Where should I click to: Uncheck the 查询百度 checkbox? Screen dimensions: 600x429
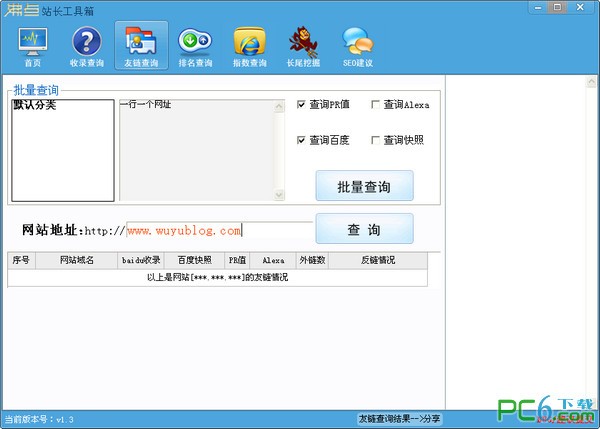point(301,140)
